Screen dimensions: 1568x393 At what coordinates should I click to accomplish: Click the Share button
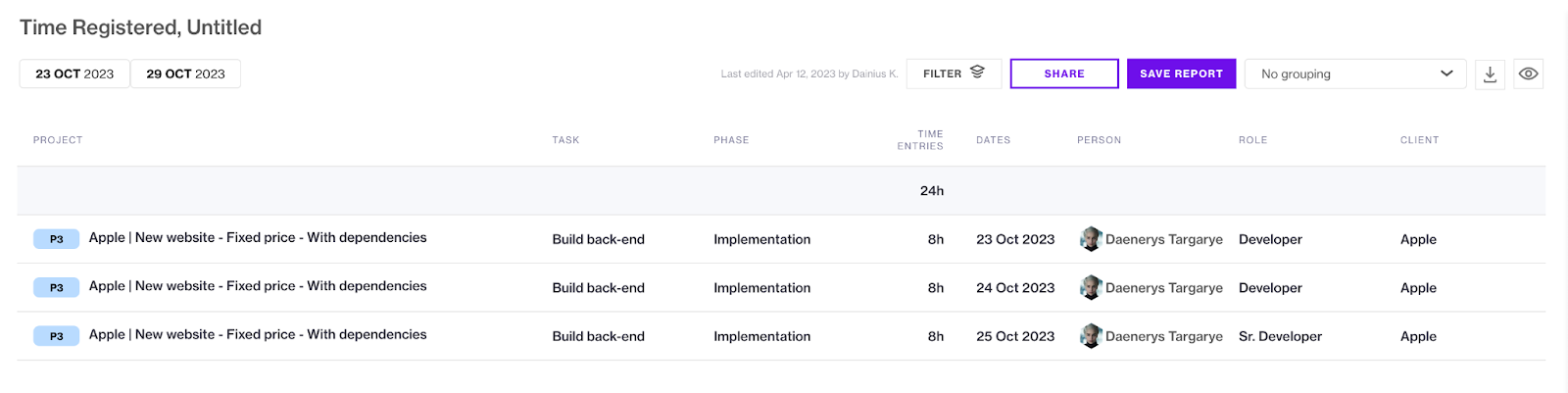(1064, 74)
